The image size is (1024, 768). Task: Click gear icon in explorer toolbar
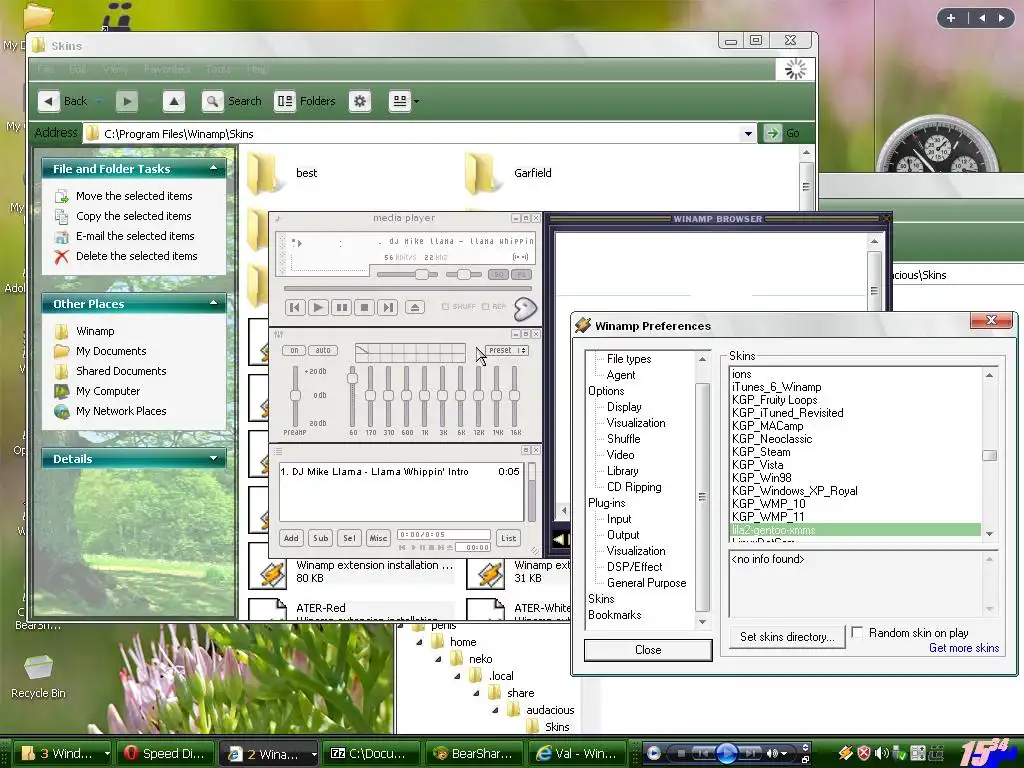(360, 101)
